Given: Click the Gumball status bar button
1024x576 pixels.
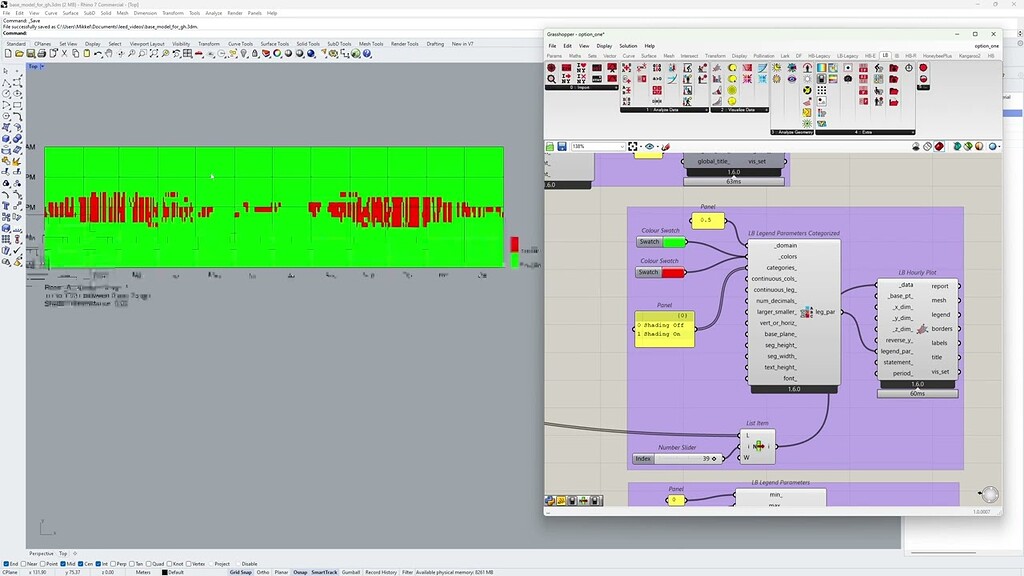Looking at the screenshot, I should tap(350, 572).
